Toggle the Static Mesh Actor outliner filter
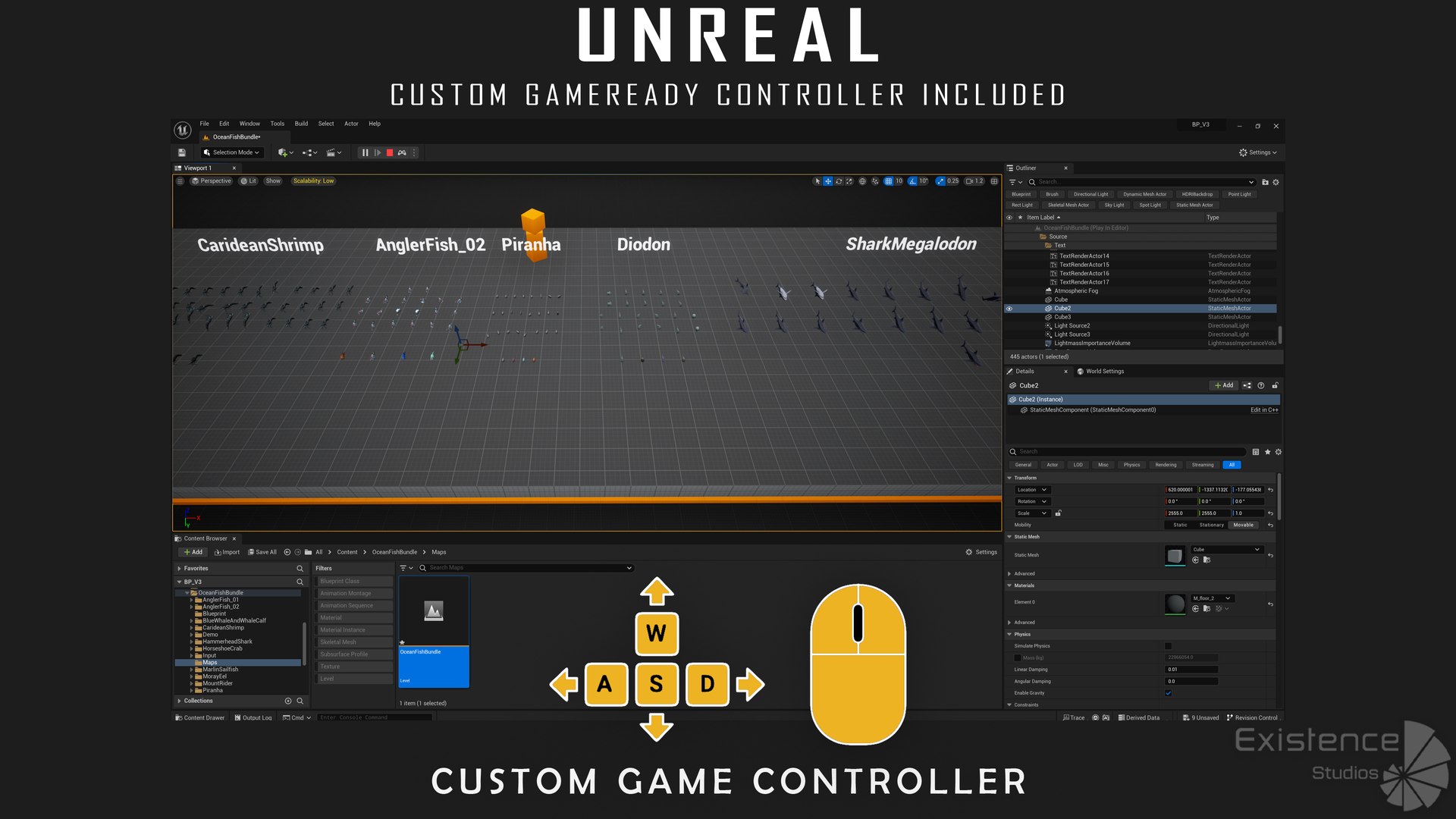 [x=1194, y=205]
